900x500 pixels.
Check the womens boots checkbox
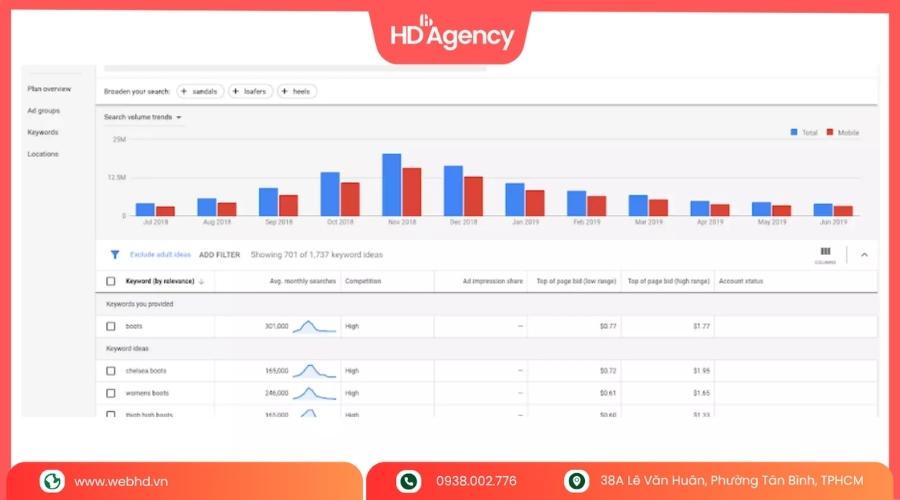click(111, 393)
